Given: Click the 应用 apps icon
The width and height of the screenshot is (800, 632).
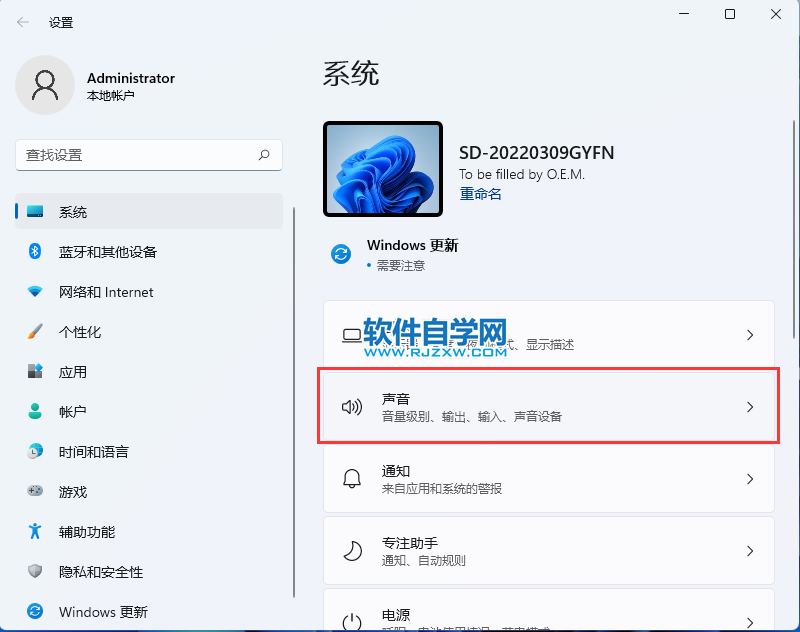Looking at the screenshot, I should (35, 371).
